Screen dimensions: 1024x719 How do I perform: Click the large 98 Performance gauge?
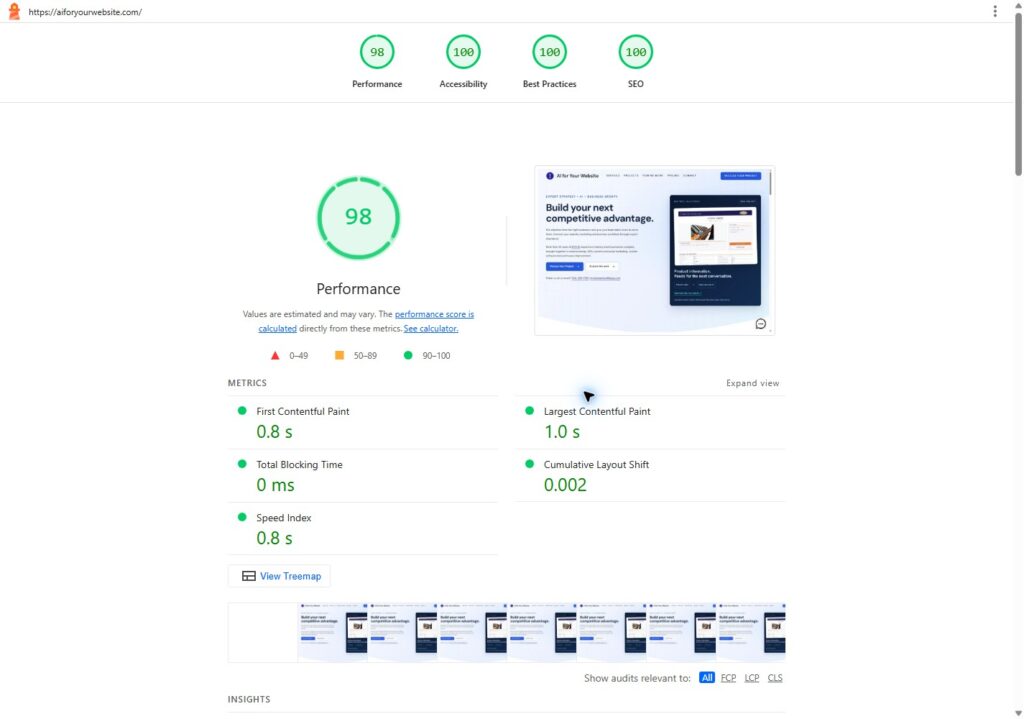(x=358, y=217)
